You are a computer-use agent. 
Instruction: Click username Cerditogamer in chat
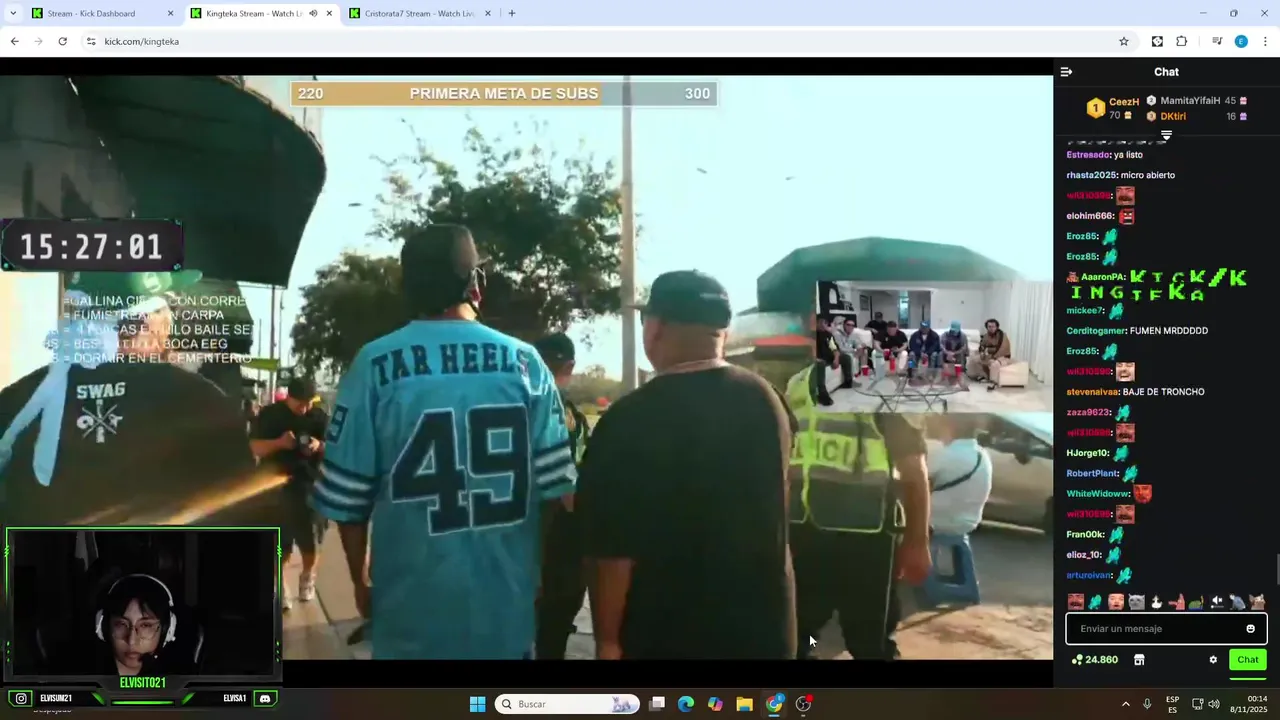point(1096,330)
